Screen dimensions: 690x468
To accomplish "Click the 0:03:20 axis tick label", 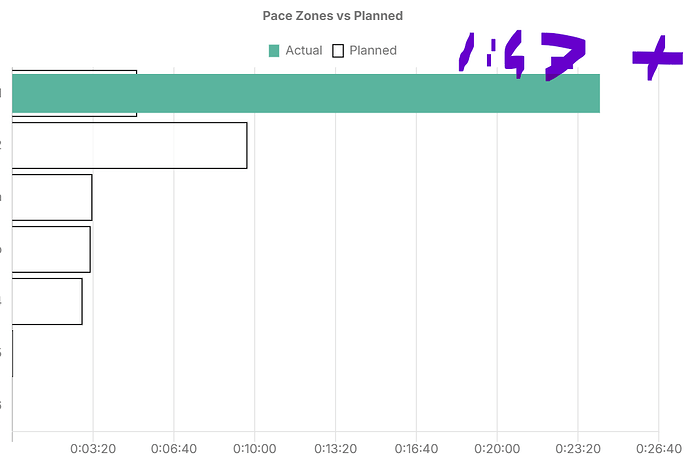I will click(x=93, y=449).
